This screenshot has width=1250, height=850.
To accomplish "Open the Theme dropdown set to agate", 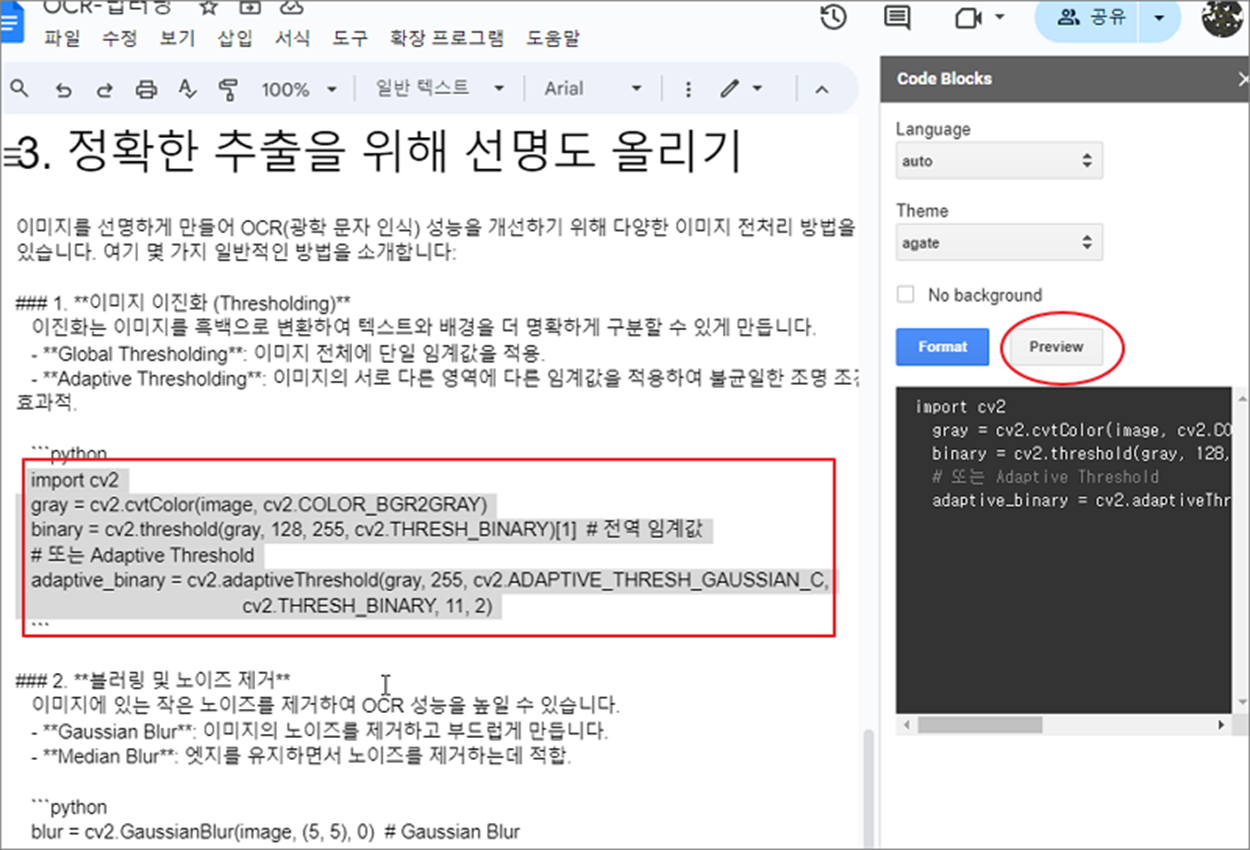I will point(999,242).
